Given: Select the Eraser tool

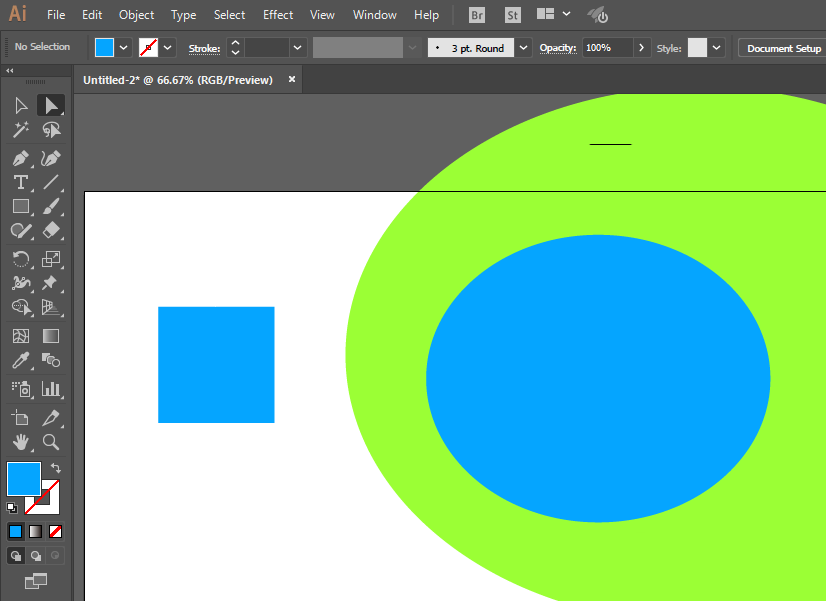Looking at the screenshot, I should (51, 231).
